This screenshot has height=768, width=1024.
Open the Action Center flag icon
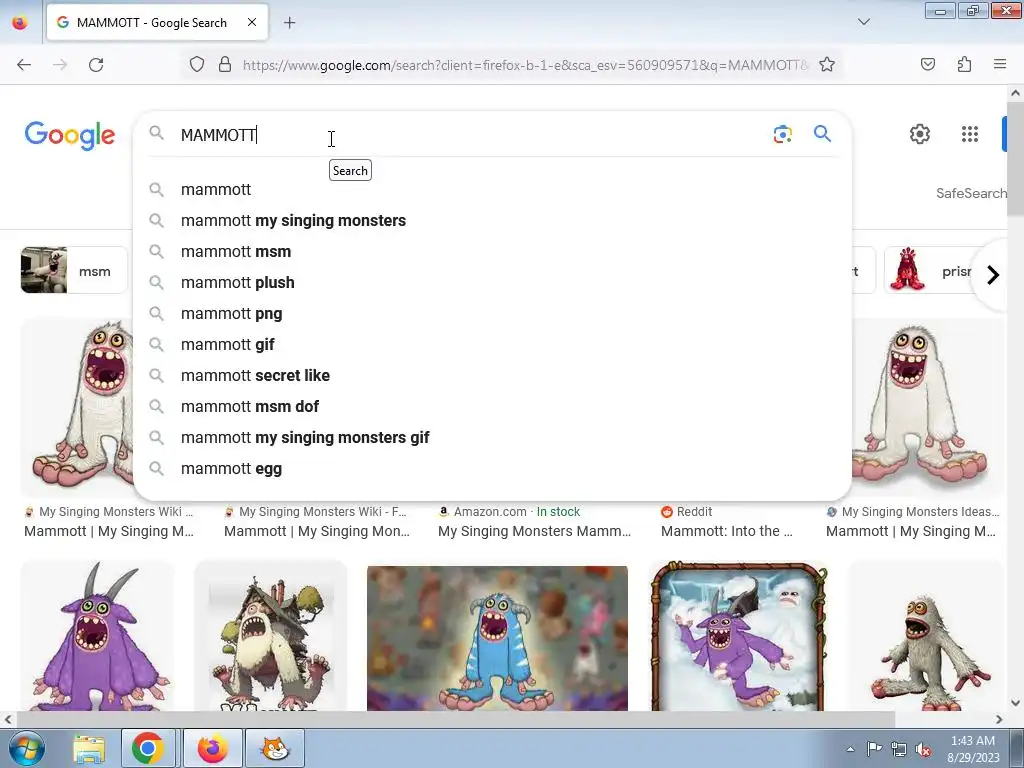pyautogui.click(x=874, y=749)
